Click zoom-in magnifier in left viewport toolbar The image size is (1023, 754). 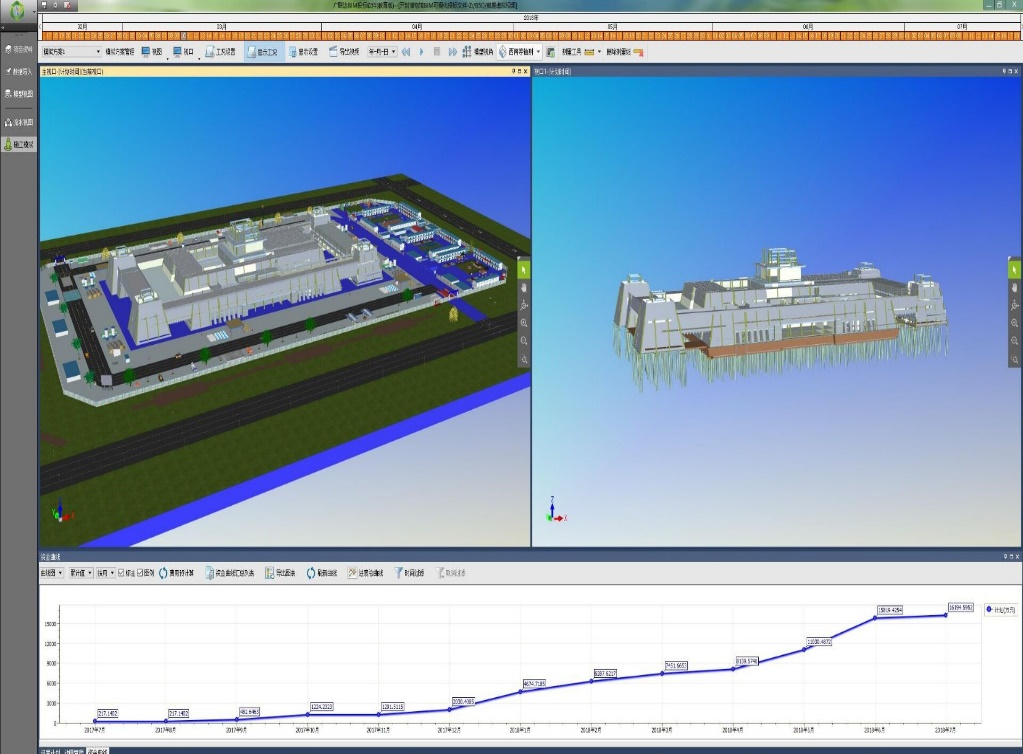(525, 323)
